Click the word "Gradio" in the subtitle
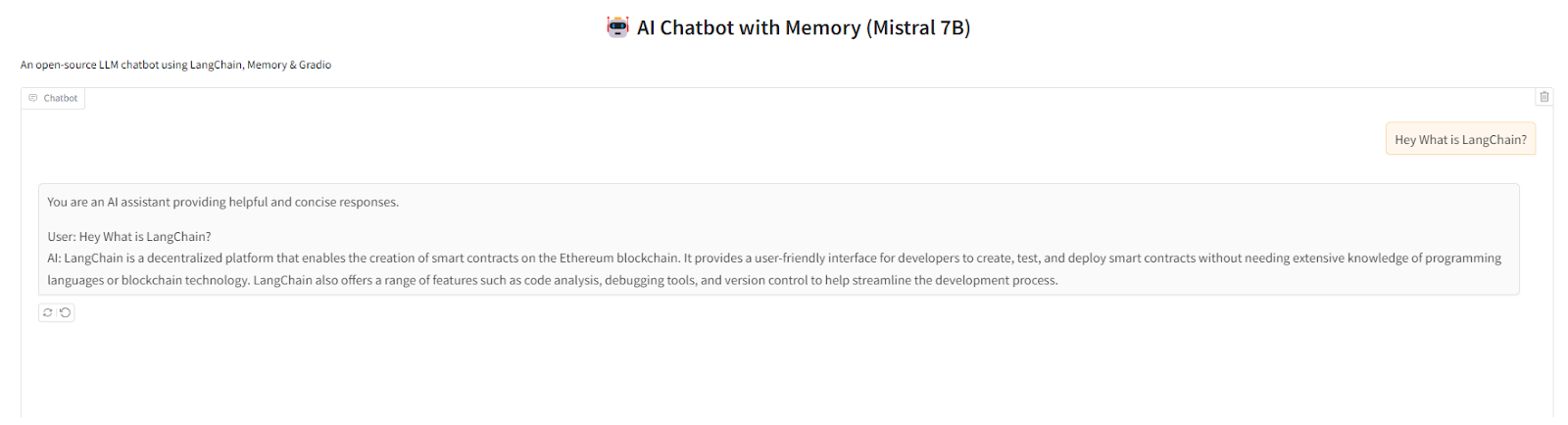This screenshot has width=1568, height=425. tap(315, 65)
